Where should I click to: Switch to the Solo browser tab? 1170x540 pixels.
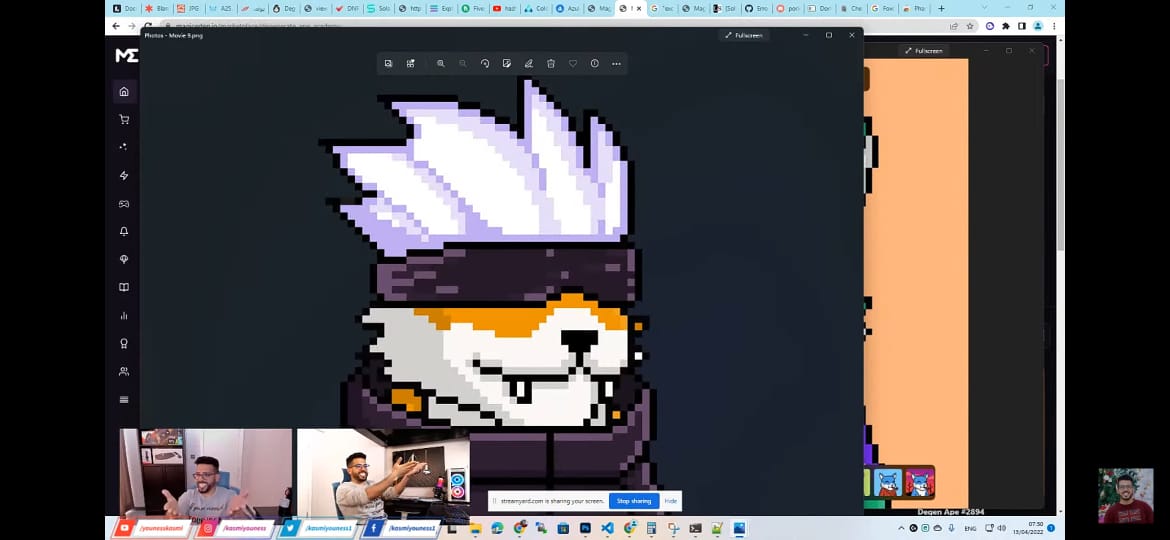coord(378,8)
